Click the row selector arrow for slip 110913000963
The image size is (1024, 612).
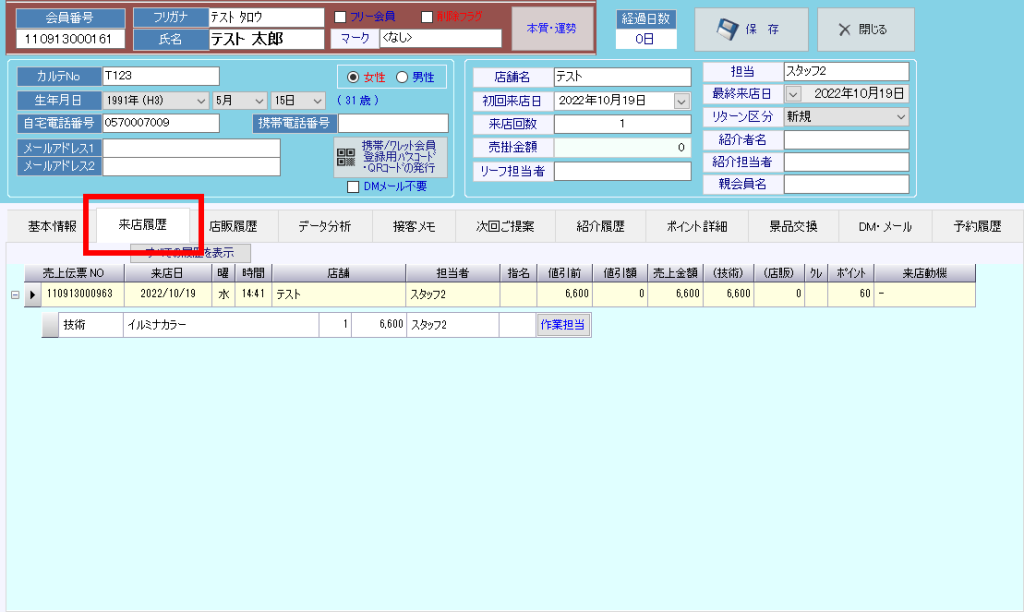(32, 294)
